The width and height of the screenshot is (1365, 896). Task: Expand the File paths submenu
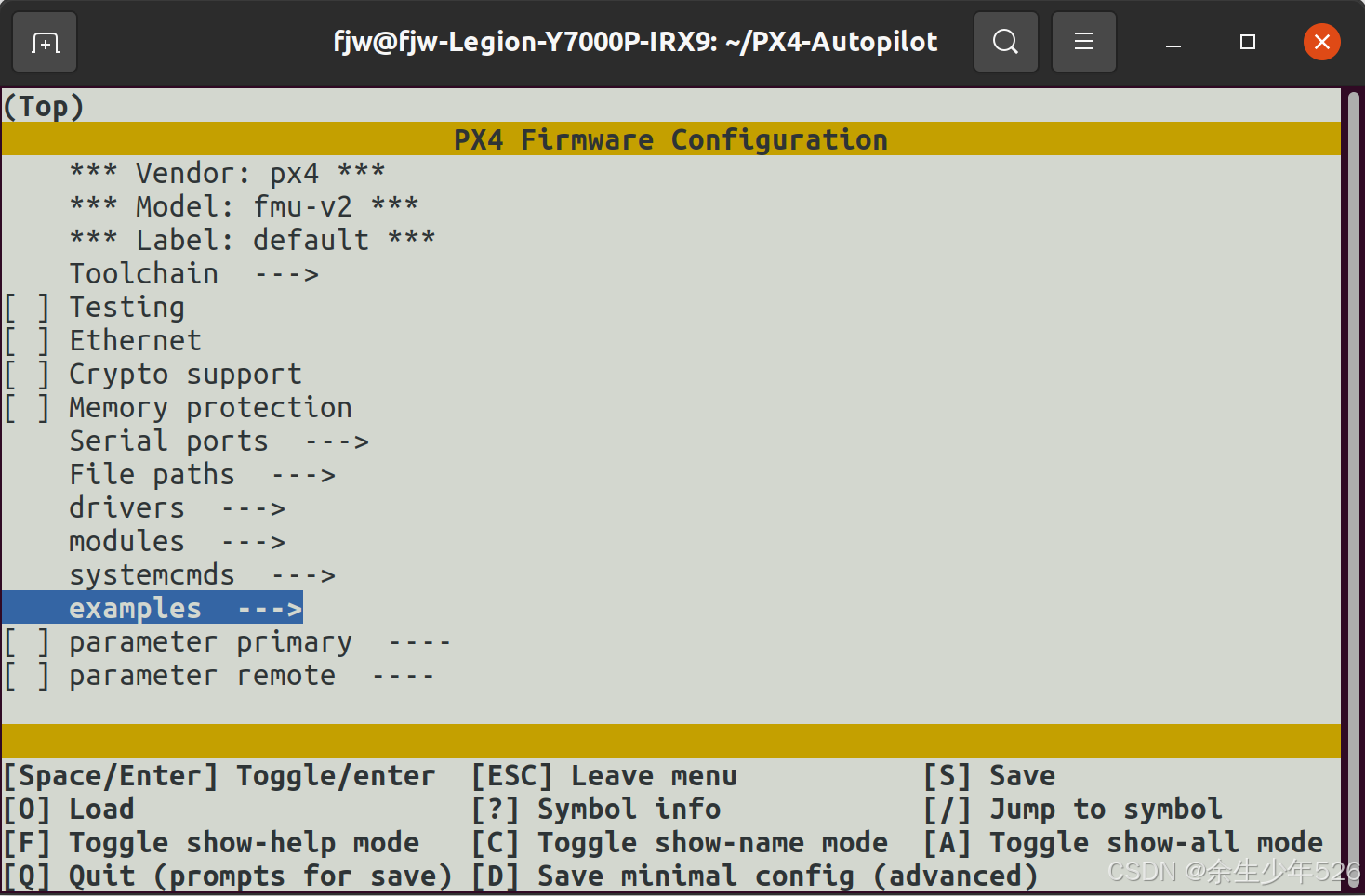(x=151, y=474)
